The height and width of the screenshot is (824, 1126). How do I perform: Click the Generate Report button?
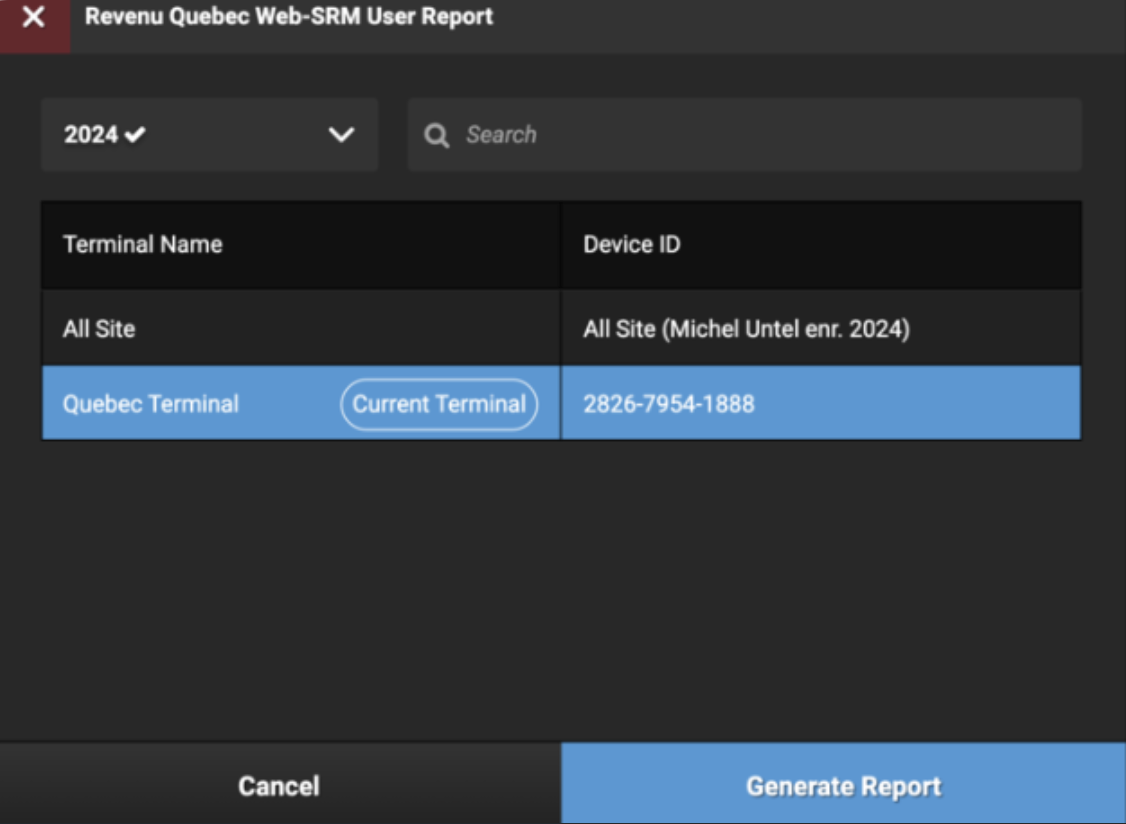click(843, 786)
